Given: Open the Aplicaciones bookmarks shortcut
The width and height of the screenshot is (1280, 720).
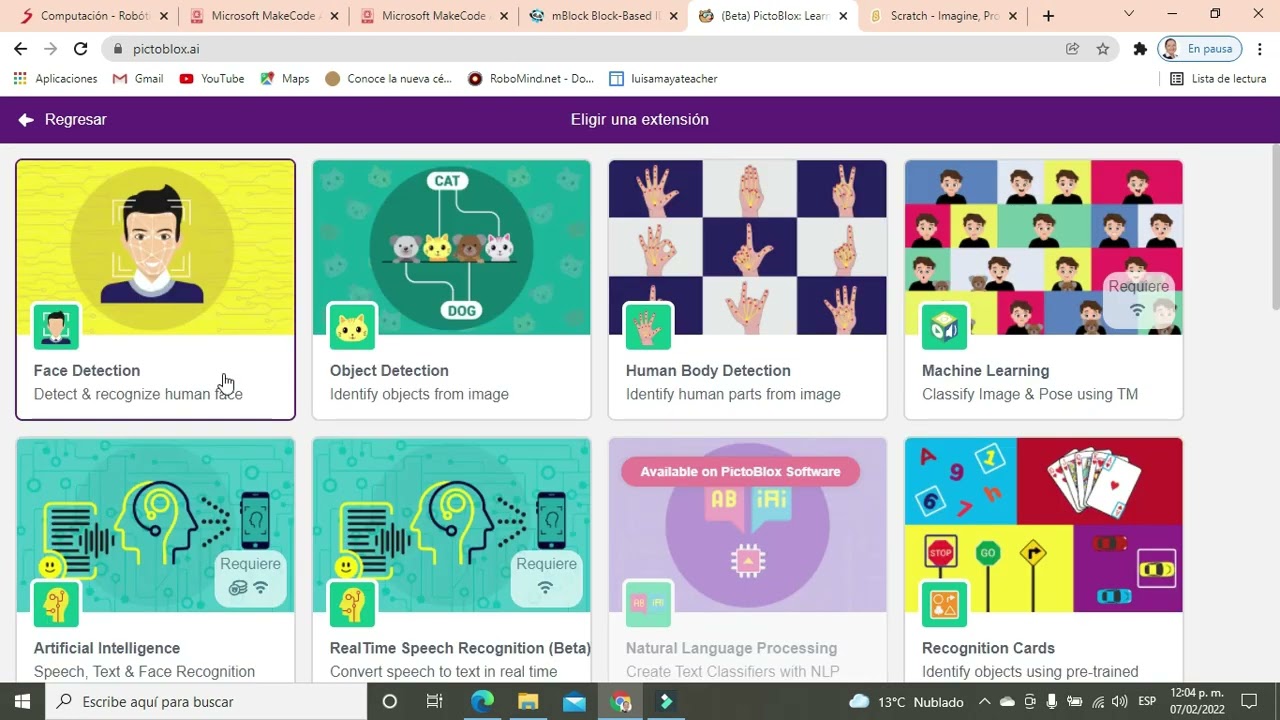Looking at the screenshot, I should (56, 79).
